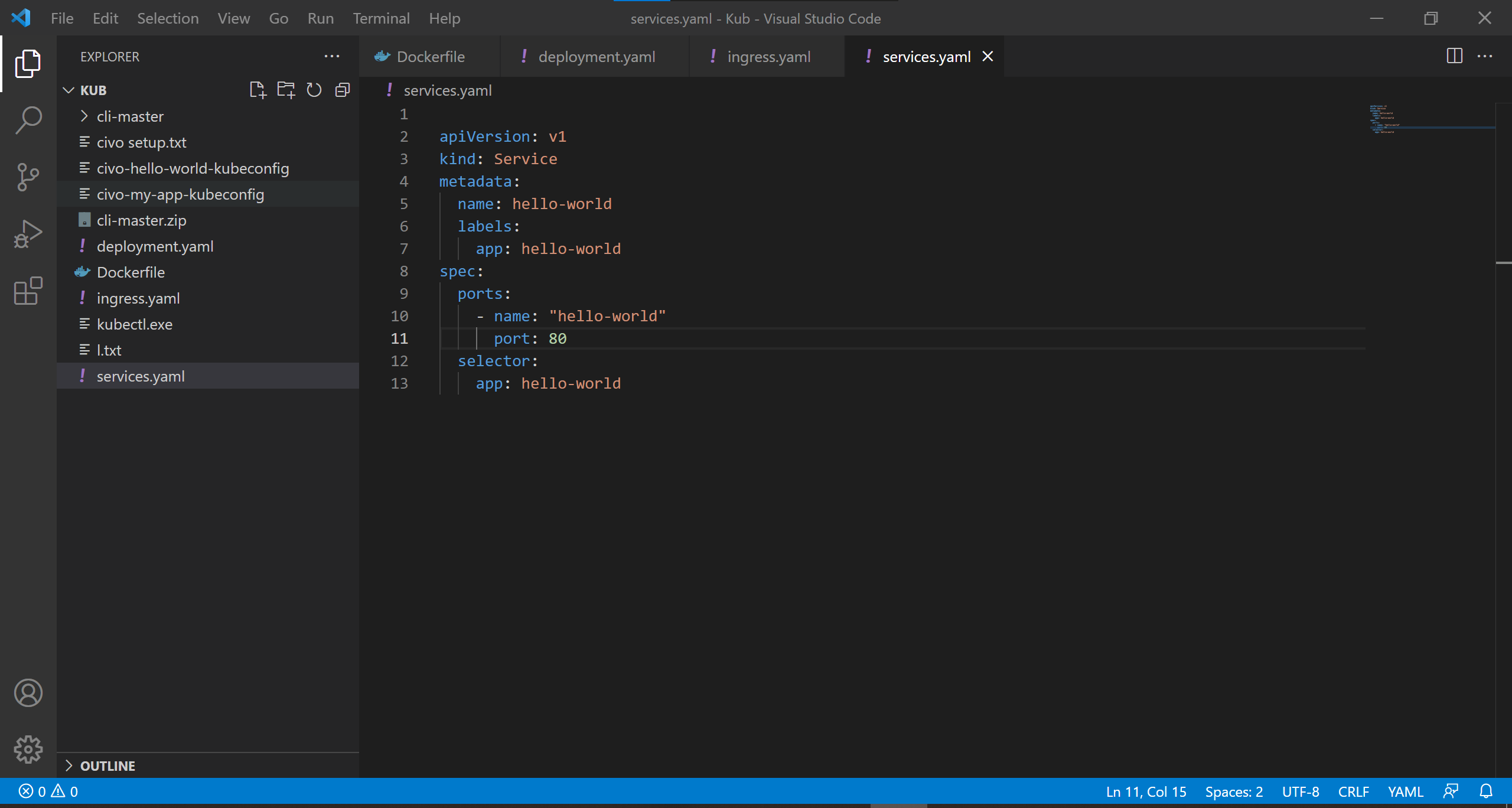Refresh the Explorer with the refresh icon
Viewport: 1512px width, 808px height.
click(314, 90)
